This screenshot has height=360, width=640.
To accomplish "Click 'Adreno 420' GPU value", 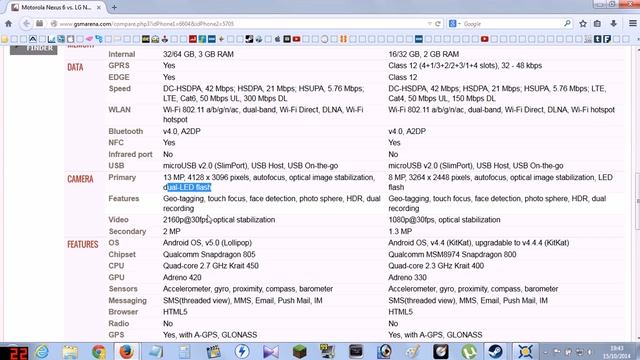I will click(182, 278).
